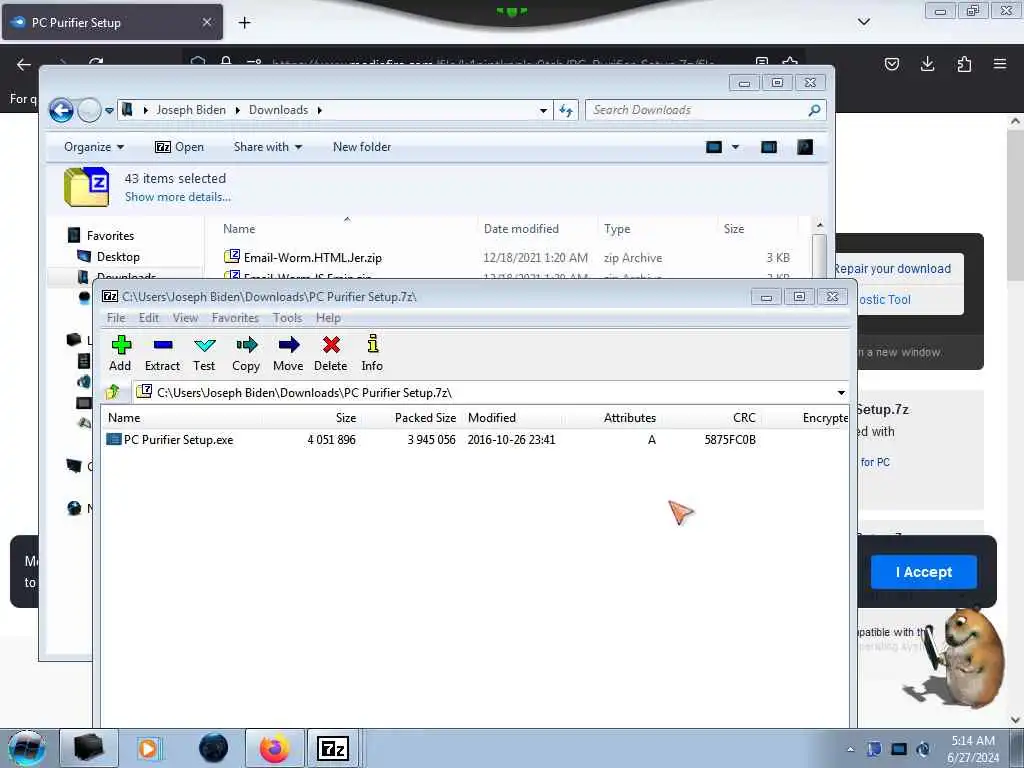Expand Joseph Biden breadcrumb arrow

click(237, 110)
